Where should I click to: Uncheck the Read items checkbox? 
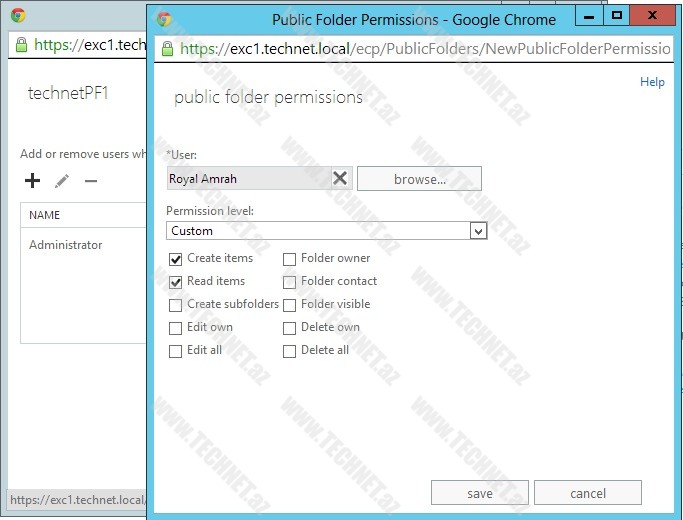(176, 282)
